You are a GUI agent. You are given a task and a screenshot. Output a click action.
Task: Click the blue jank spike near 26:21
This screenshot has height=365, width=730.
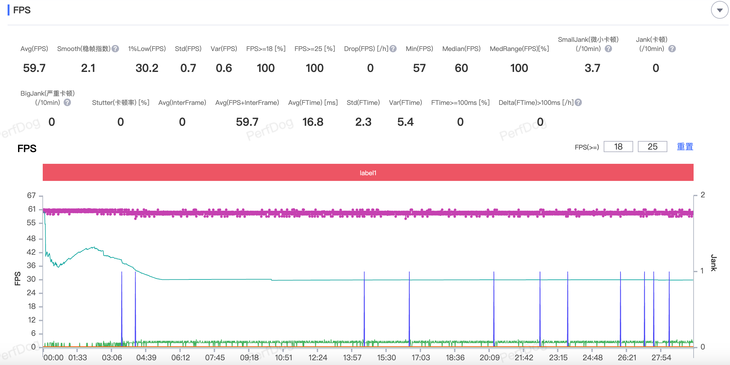pyautogui.click(x=621, y=308)
